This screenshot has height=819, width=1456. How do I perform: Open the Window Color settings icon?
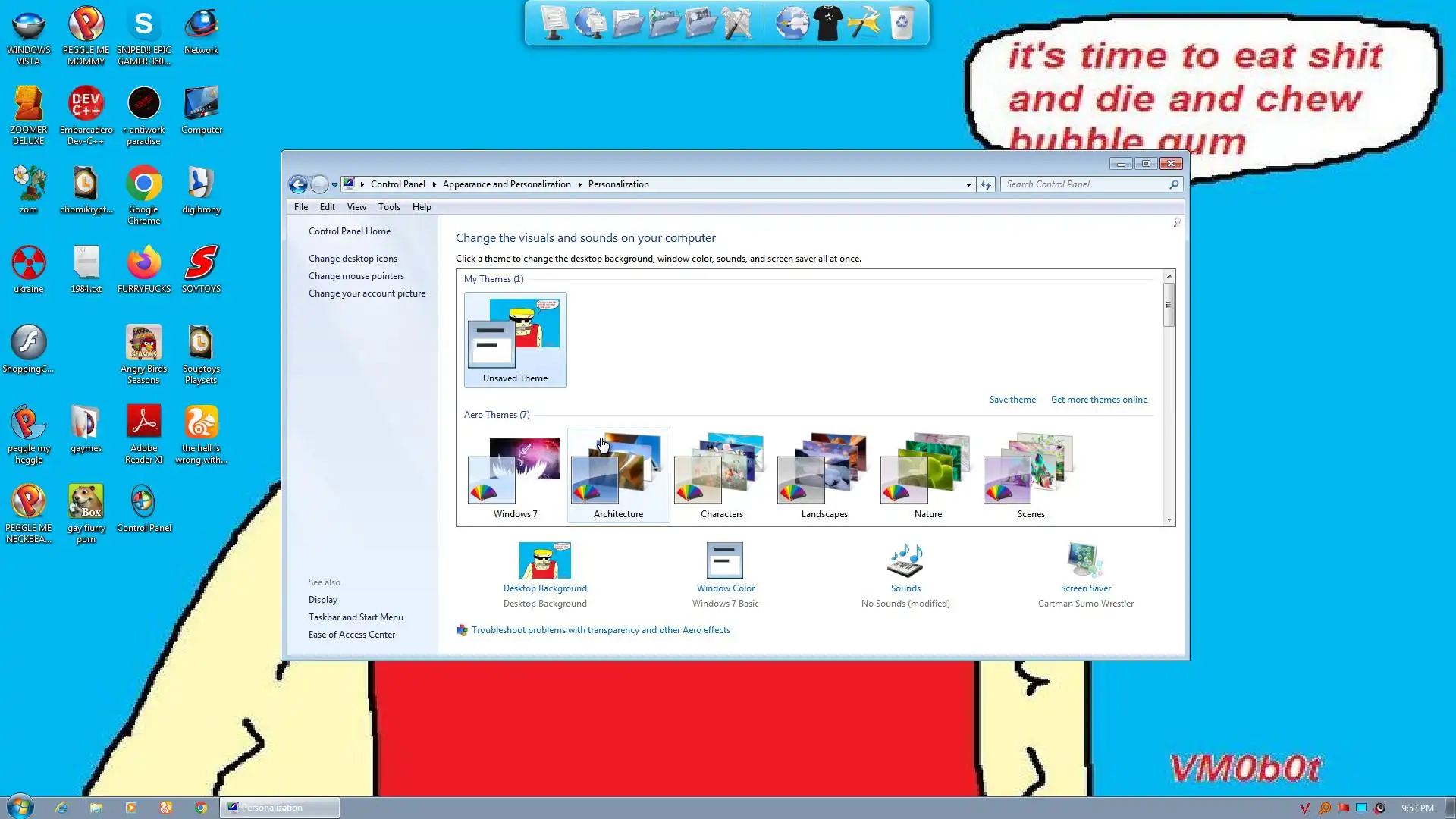(x=725, y=560)
